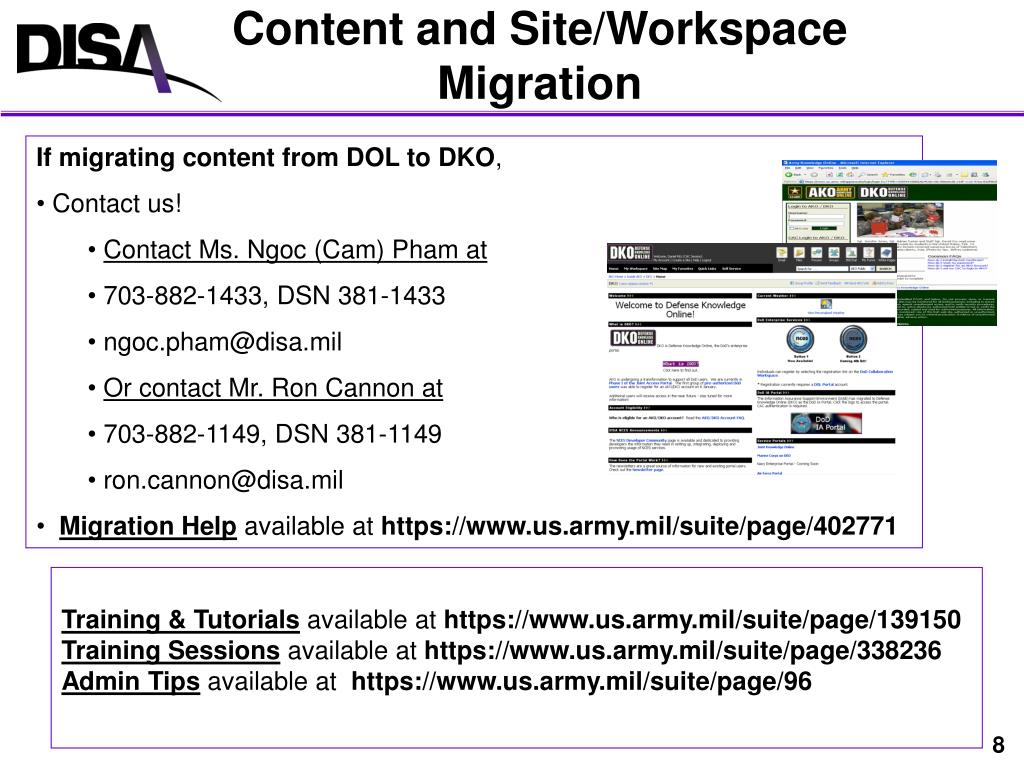Click the DKO logo in the dark header bar
This screenshot has height=768, width=1024.
630,253
